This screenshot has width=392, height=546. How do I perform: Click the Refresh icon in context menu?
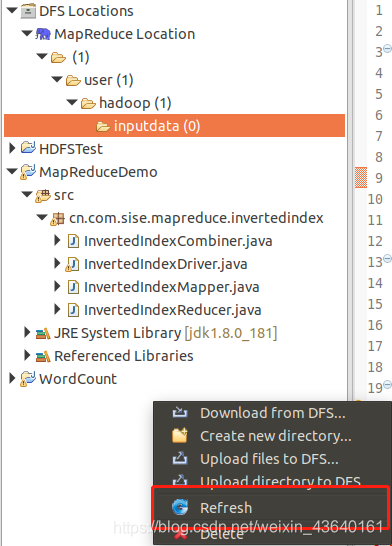tap(180, 507)
